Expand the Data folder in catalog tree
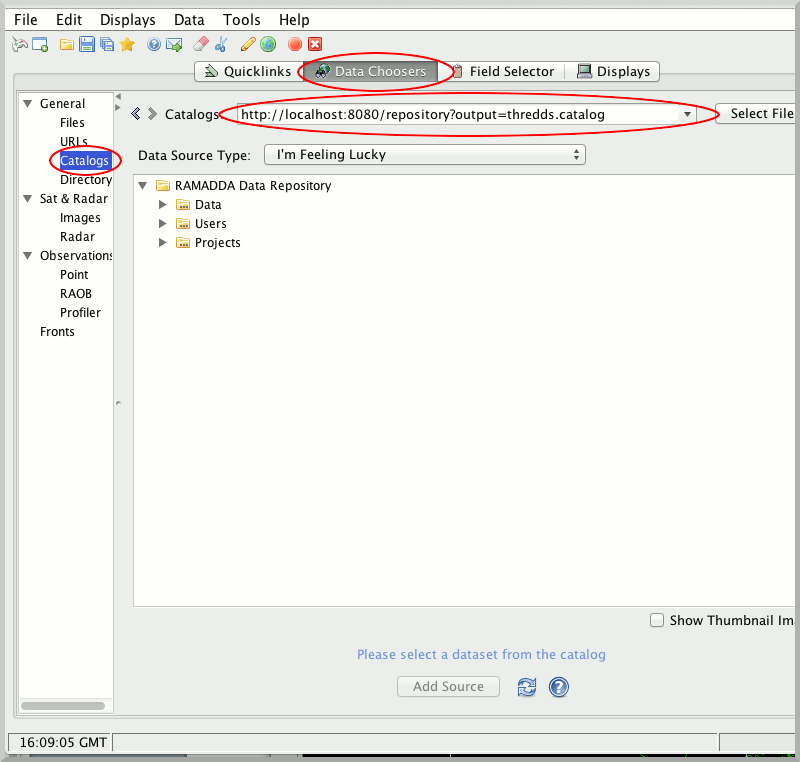The image size is (800, 762). pos(163,205)
